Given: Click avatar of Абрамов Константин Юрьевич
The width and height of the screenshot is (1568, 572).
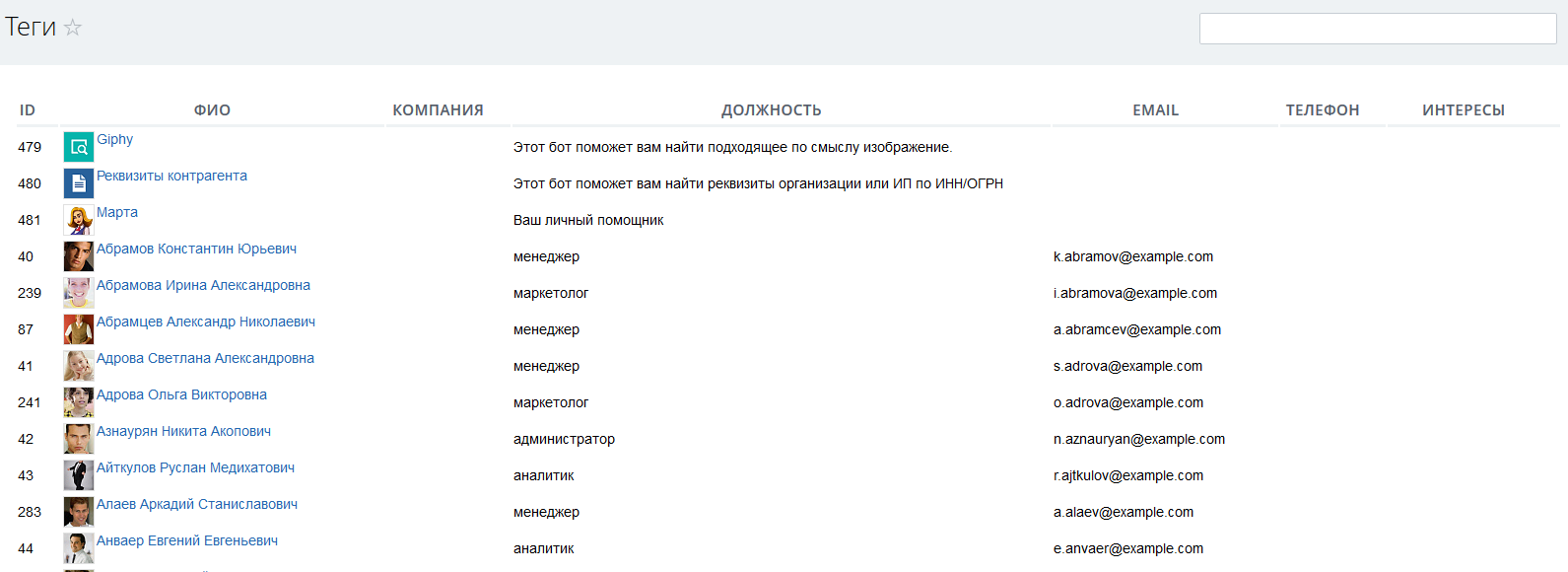Looking at the screenshot, I should tap(79, 256).
